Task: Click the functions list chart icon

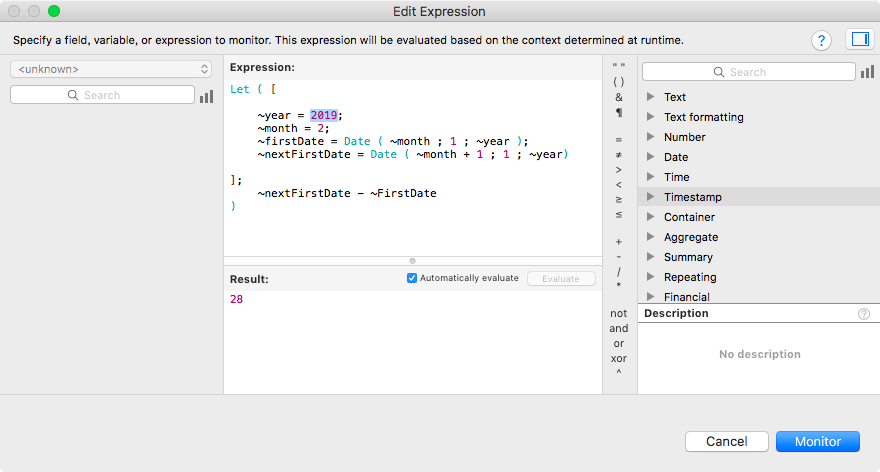Action: click(x=867, y=72)
